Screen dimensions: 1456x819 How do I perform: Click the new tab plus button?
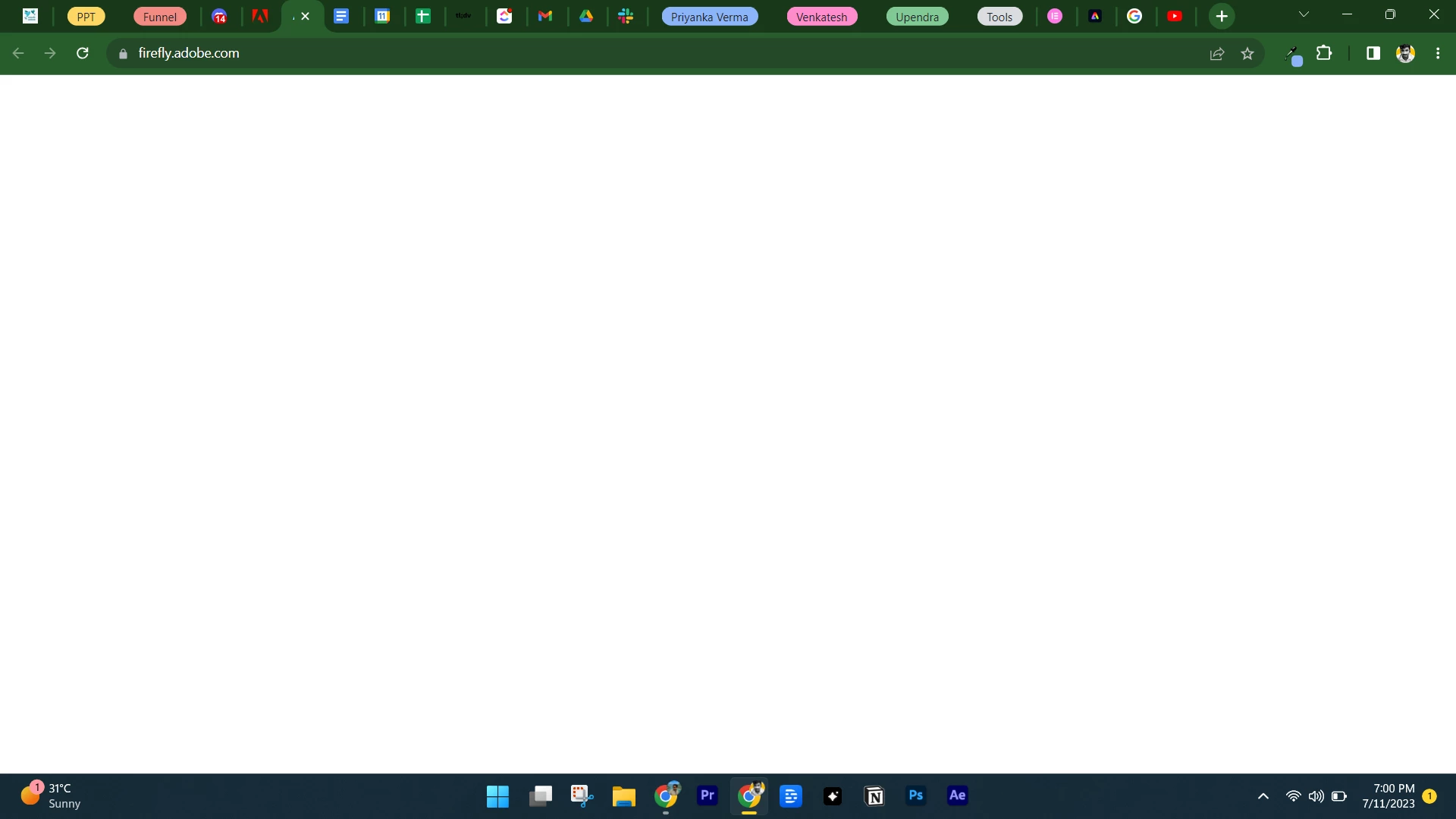tap(1222, 16)
